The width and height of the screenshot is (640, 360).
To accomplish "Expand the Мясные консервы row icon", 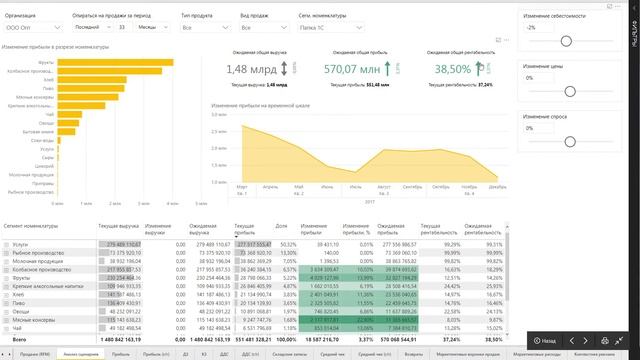I will [x=6, y=320].
